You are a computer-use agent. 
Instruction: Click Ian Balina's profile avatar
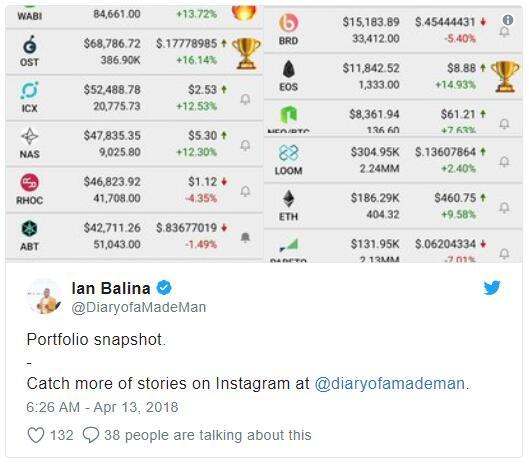coord(44,296)
